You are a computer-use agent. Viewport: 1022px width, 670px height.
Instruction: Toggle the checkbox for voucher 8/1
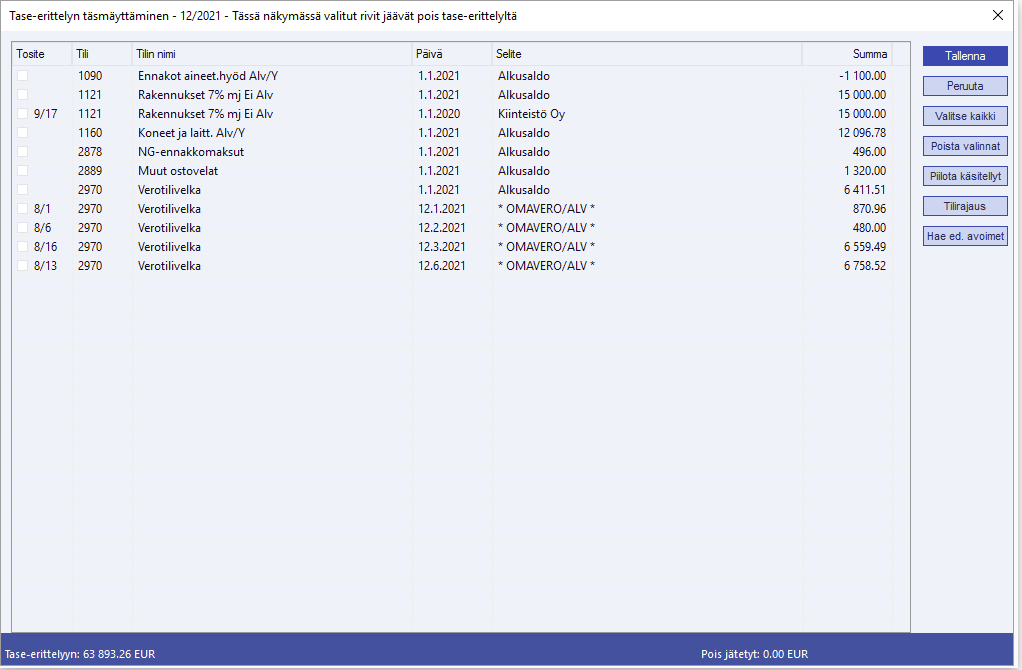pyautogui.click(x=23, y=209)
